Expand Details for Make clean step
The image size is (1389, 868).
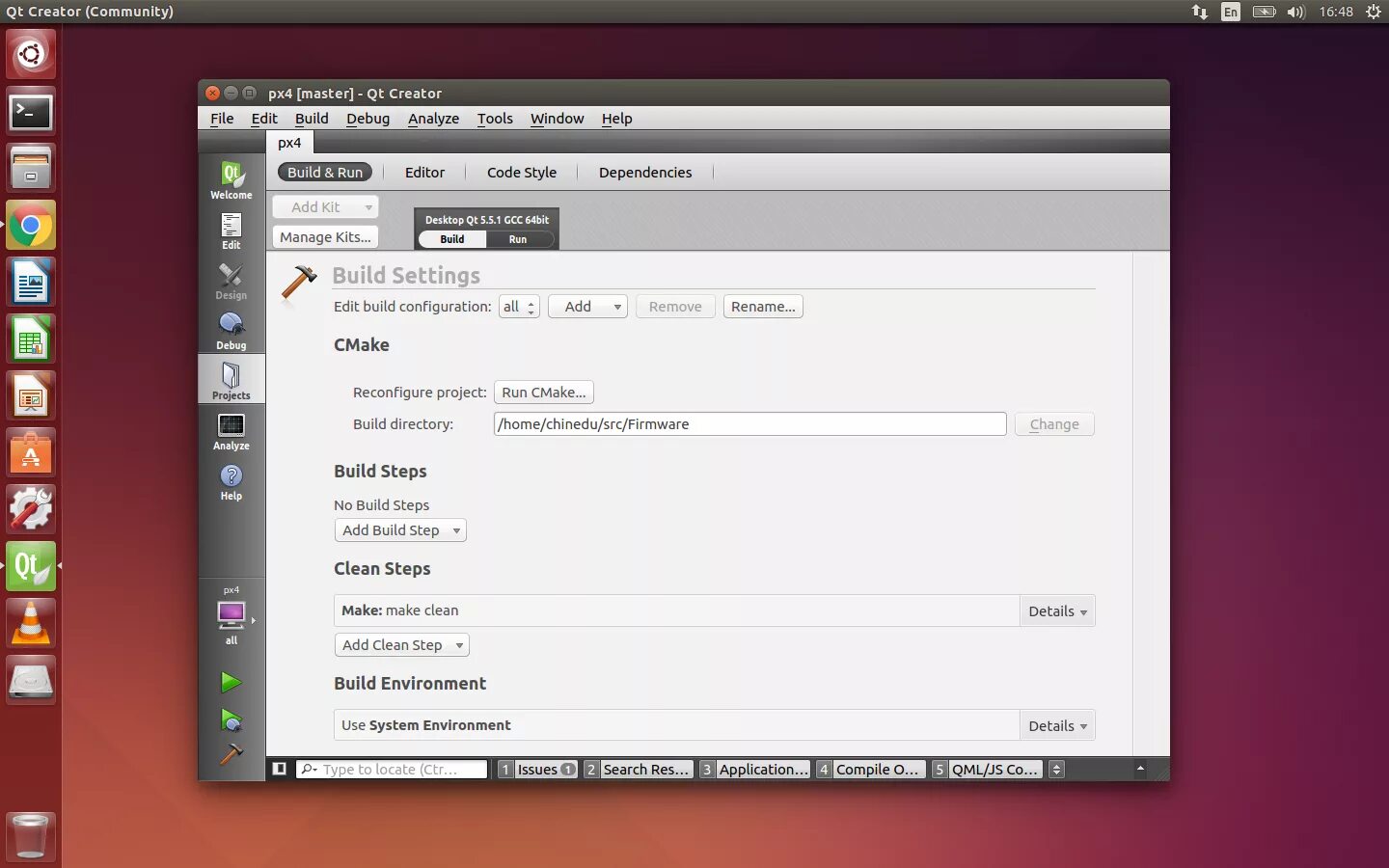[x=1057, y=611]
